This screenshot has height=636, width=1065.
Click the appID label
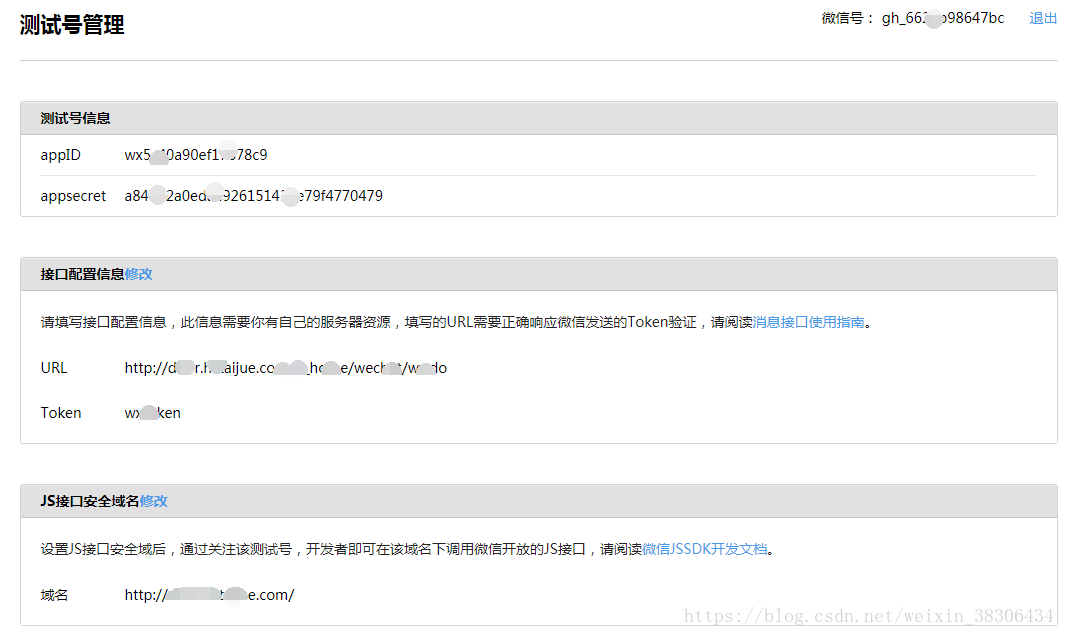60,155
